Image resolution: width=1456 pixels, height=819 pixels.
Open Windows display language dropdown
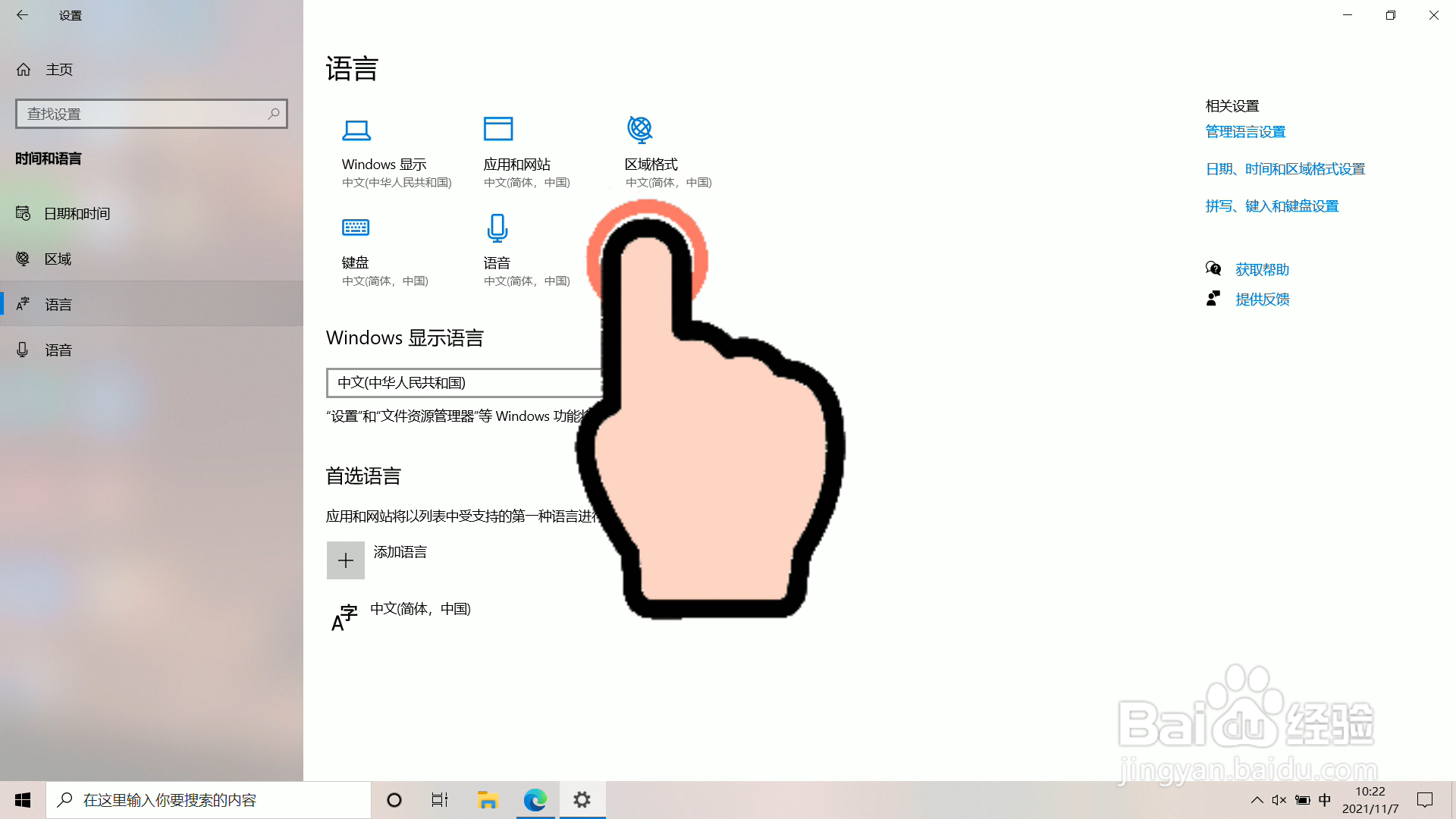point(464,383)
